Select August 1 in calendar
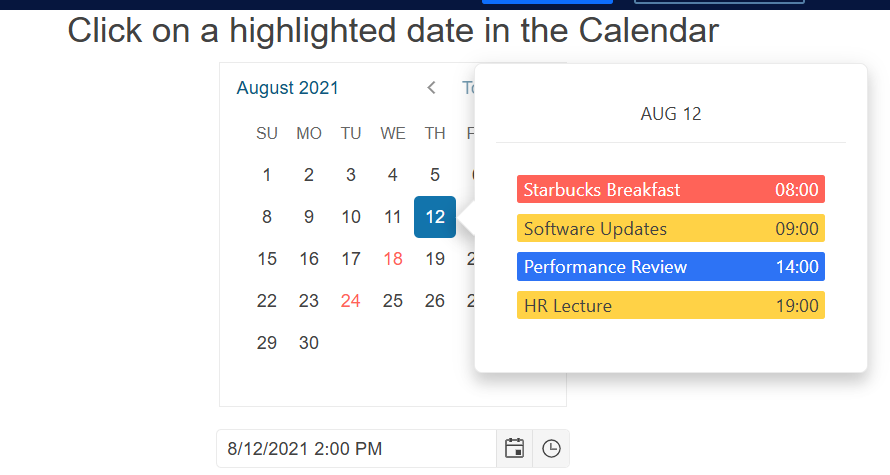This screenshot has width=890, height=475. coord(267,175)
